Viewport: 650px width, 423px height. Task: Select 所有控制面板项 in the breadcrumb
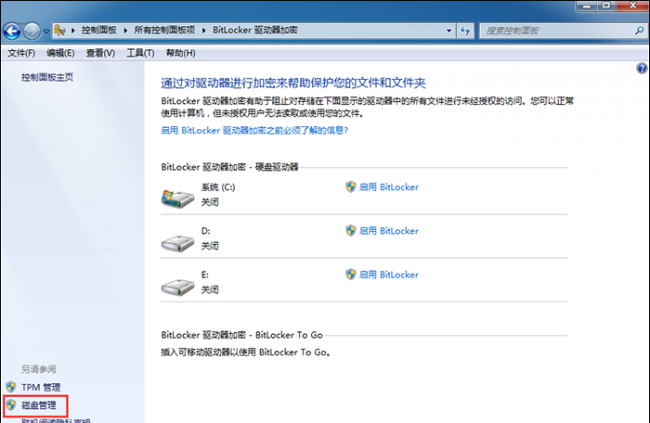[165, 30]
